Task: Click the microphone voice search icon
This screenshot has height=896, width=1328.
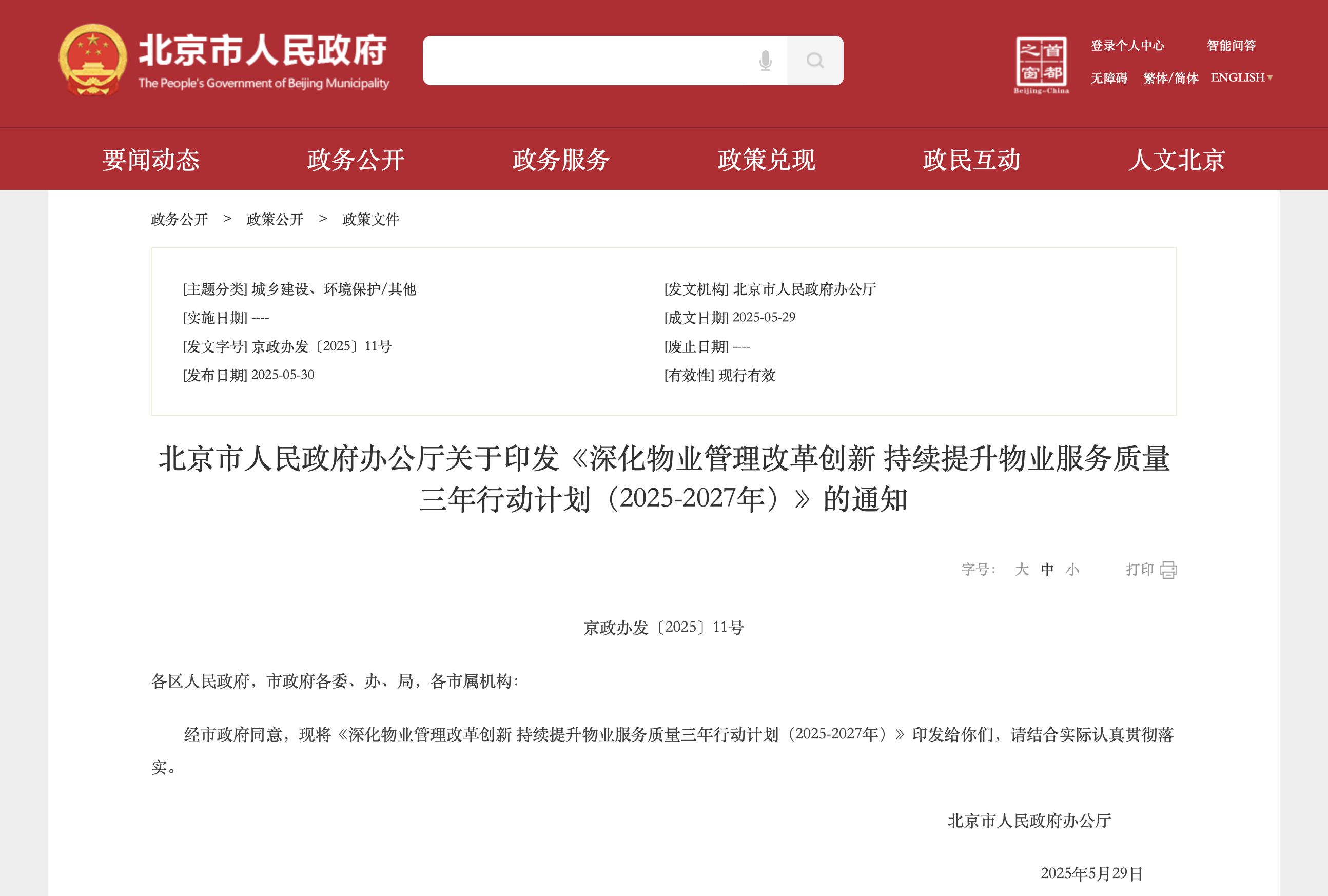Action: [x=765, y=61]
